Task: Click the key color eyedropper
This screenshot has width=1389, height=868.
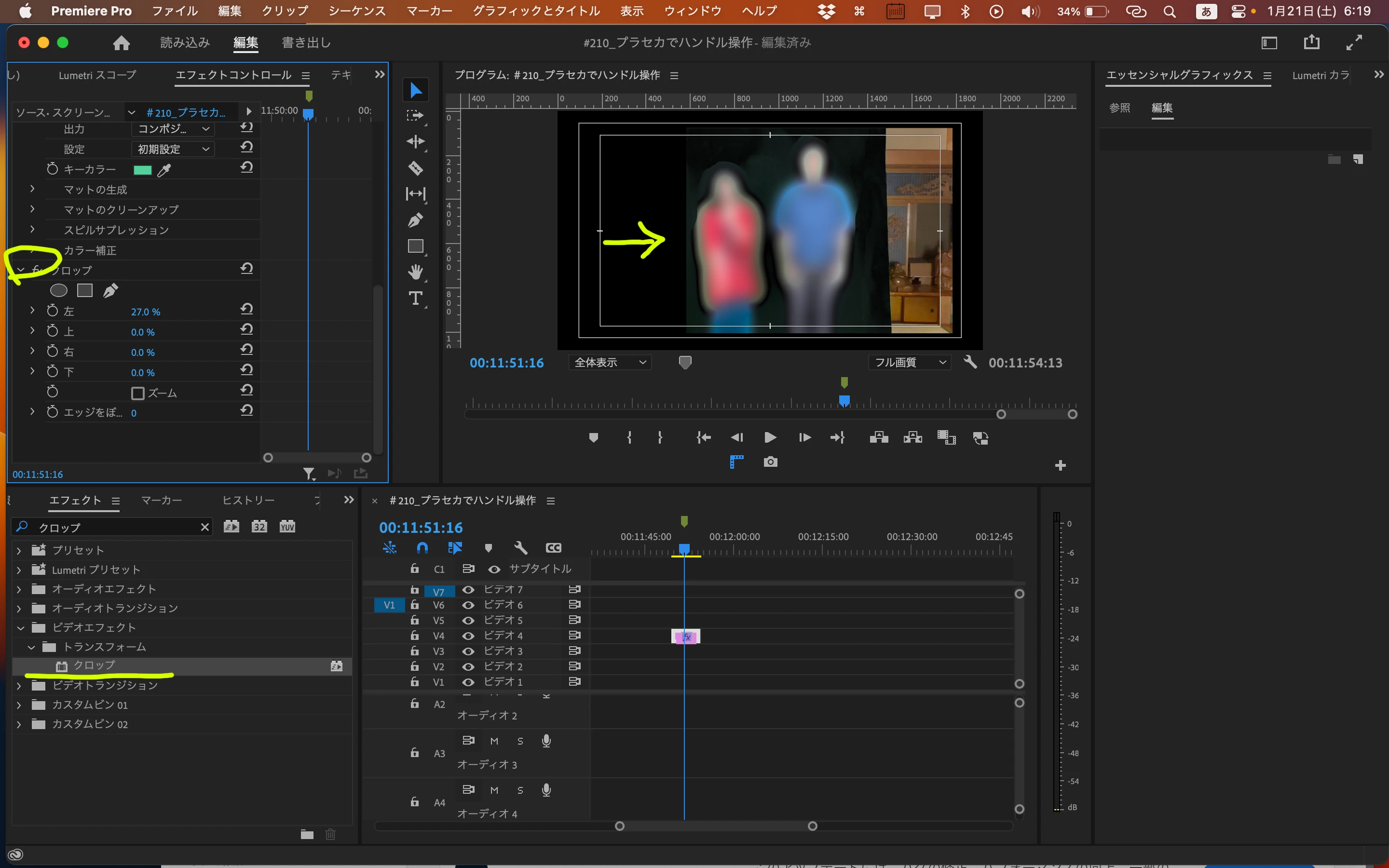Action: click(164, 170)
